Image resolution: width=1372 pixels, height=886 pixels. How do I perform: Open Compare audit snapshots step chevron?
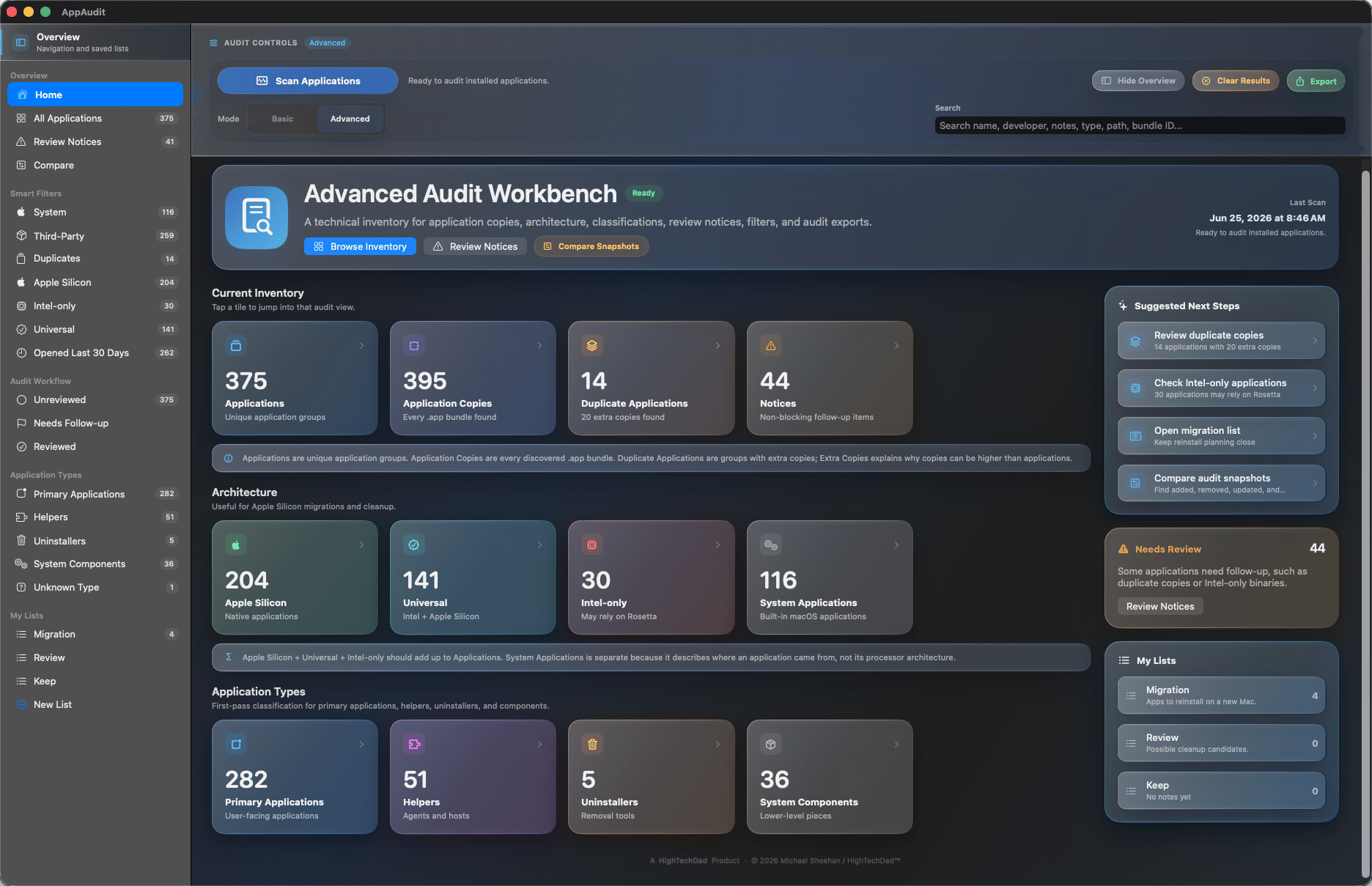click(x=1315, y=484)
